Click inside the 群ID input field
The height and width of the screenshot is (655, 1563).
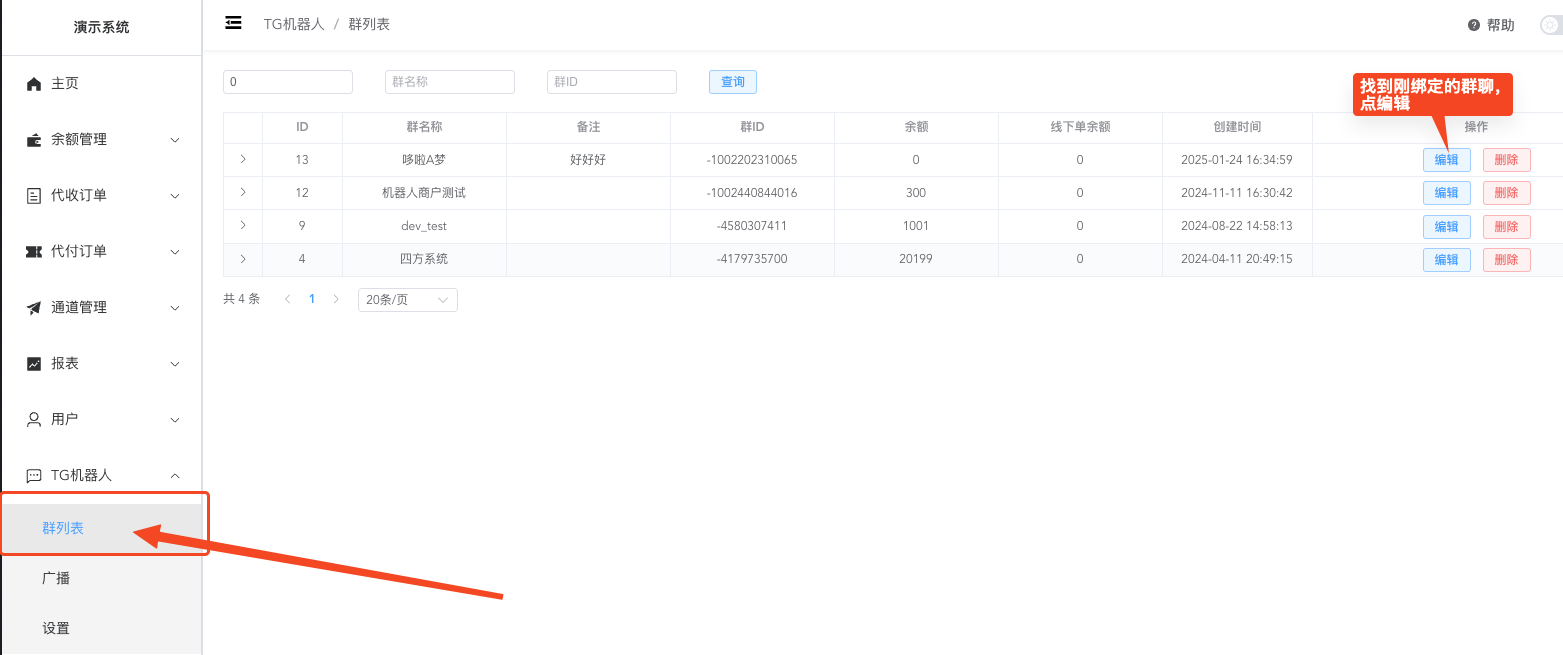(x=611, y=81)
